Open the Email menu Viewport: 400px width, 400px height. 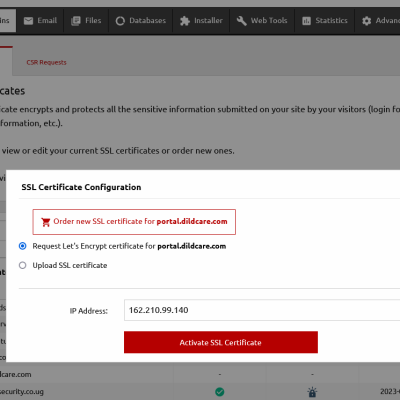[40, 21]
